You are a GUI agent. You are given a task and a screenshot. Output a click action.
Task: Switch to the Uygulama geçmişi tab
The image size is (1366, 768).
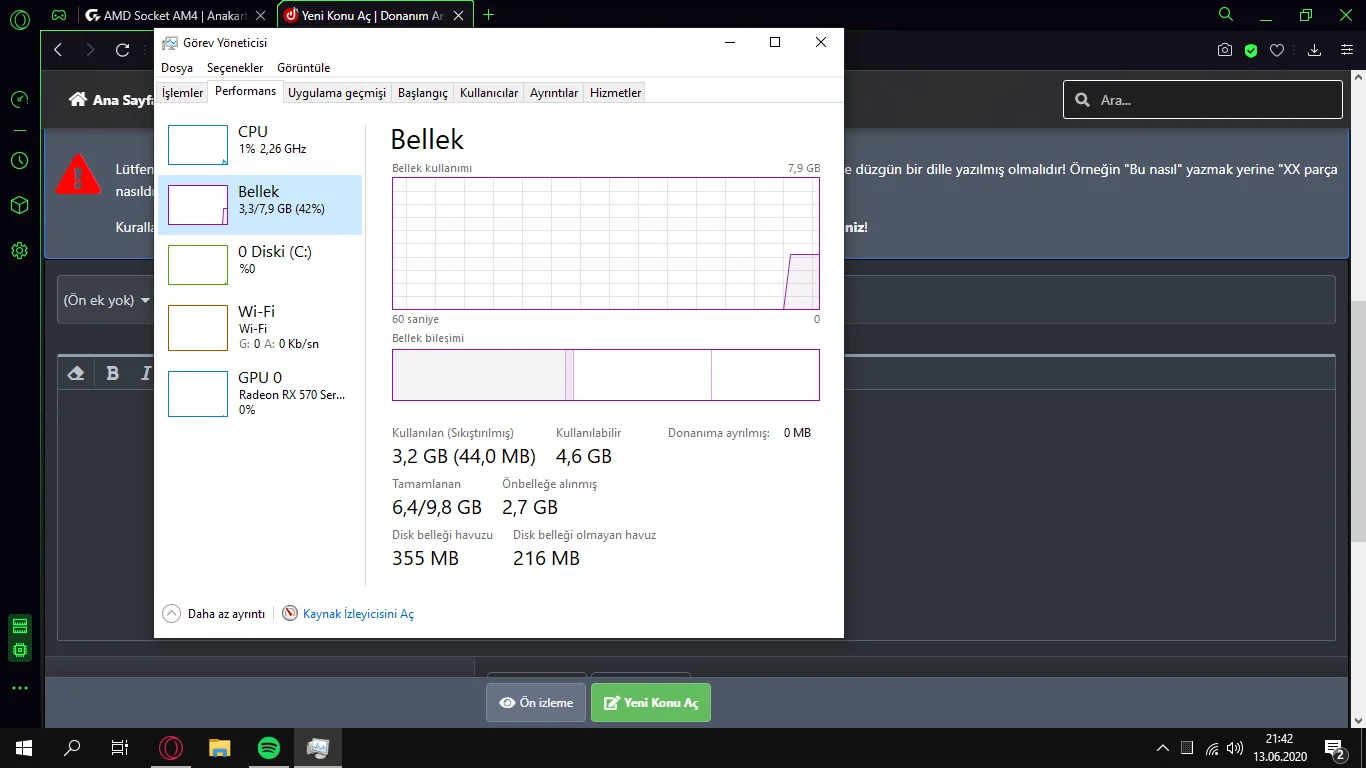click(x=337, y=93)
